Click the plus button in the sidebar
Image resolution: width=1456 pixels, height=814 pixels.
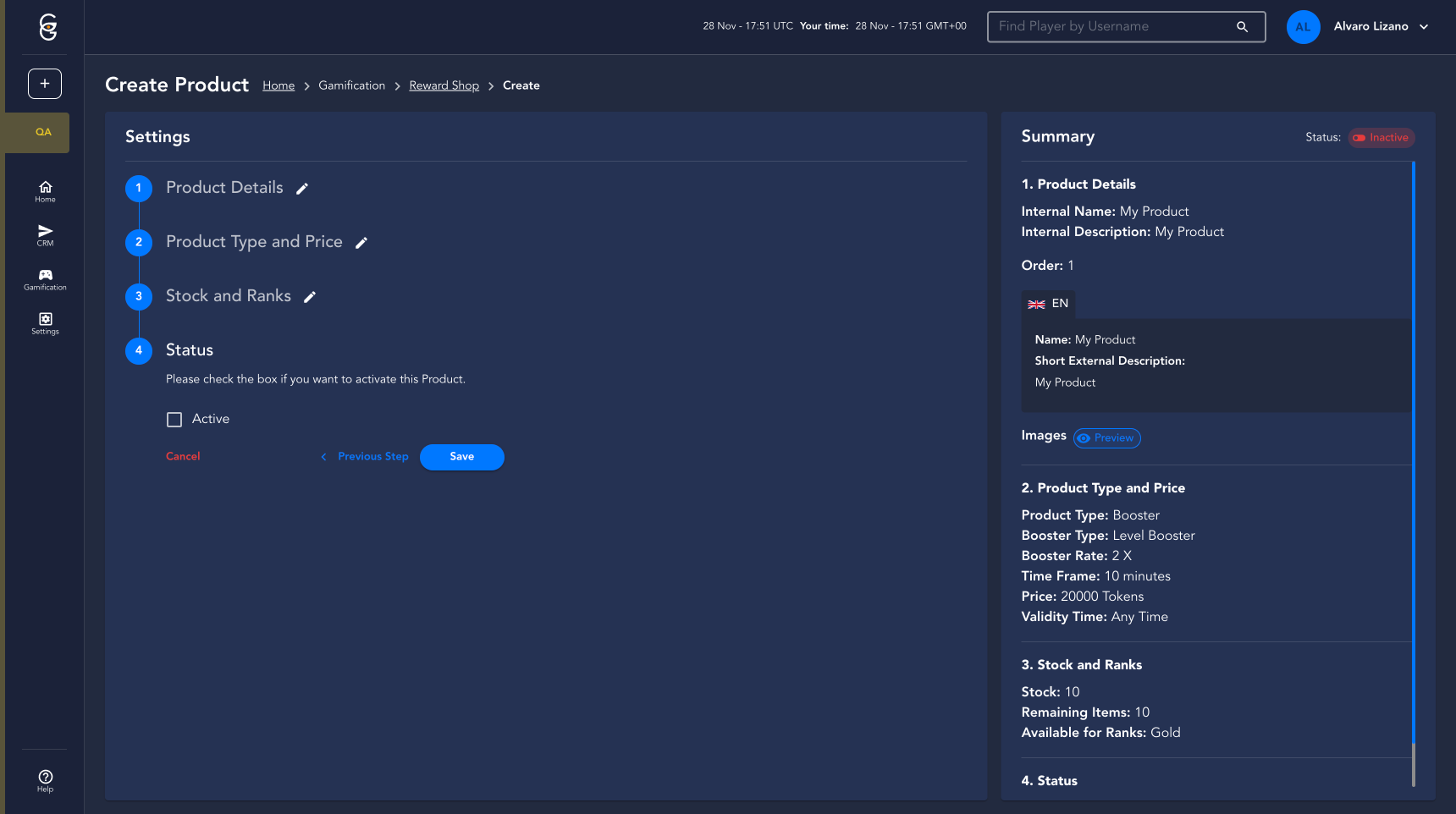45,84
